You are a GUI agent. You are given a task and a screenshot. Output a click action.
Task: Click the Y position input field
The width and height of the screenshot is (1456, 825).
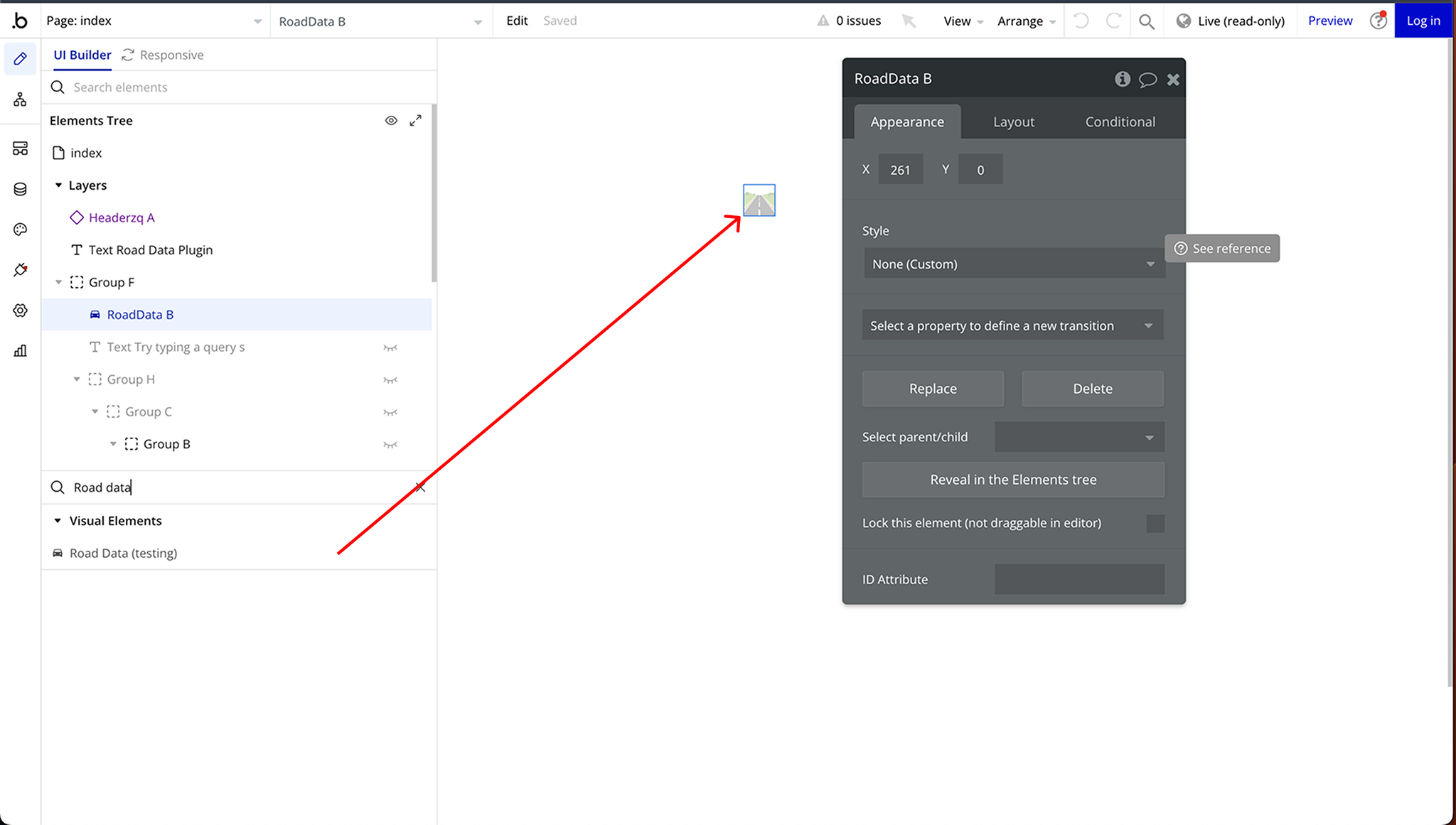[x=979, y=169]
